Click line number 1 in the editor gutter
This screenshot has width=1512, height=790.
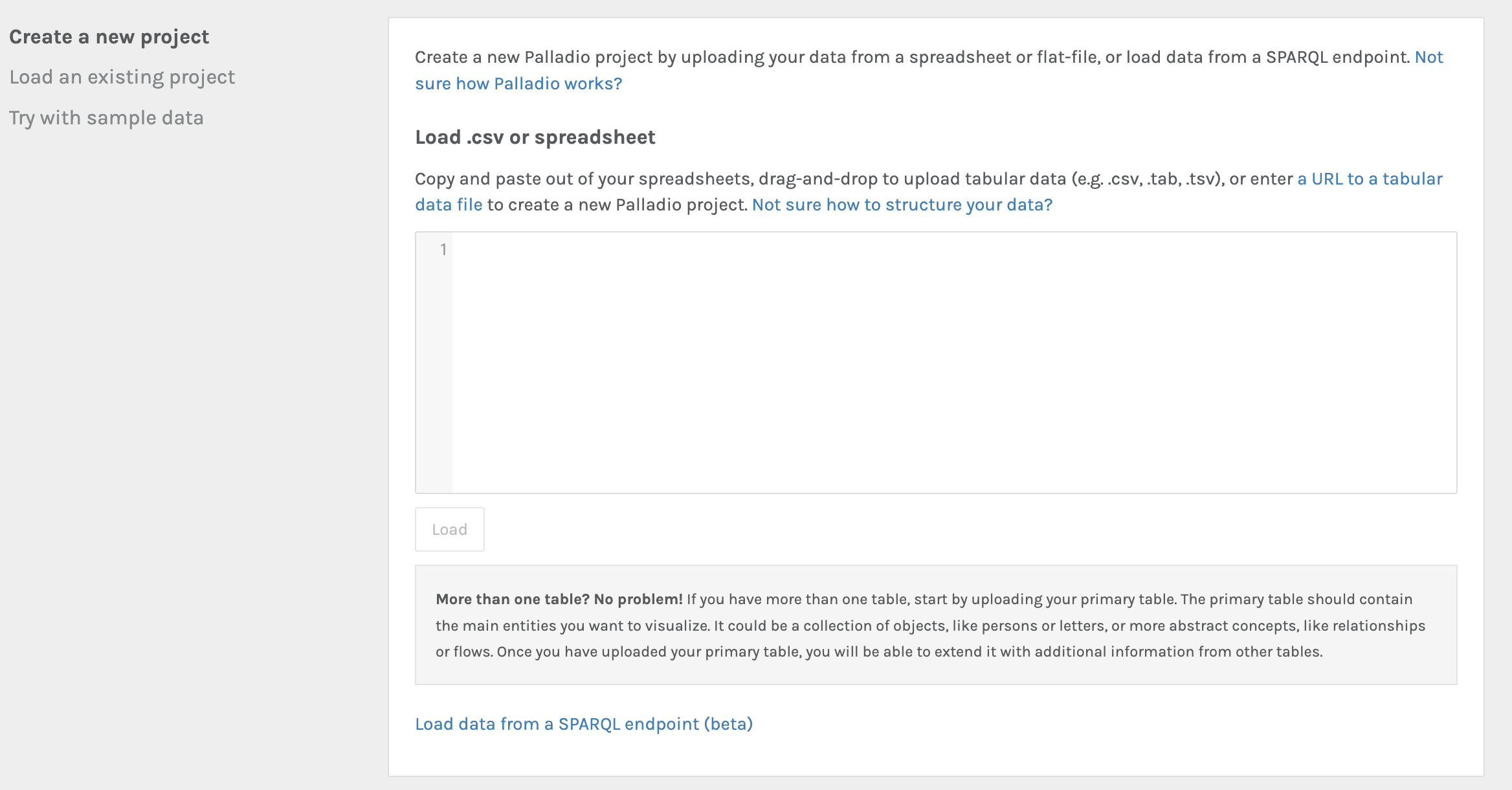443,249
